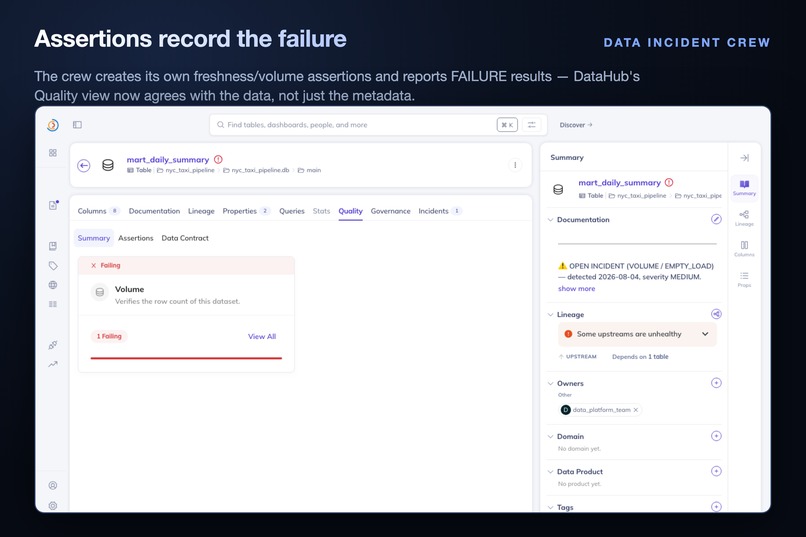Remove data_platform_team owner with X
The height and width of the screenshot is (537, 806).
(x=636, y=410)
